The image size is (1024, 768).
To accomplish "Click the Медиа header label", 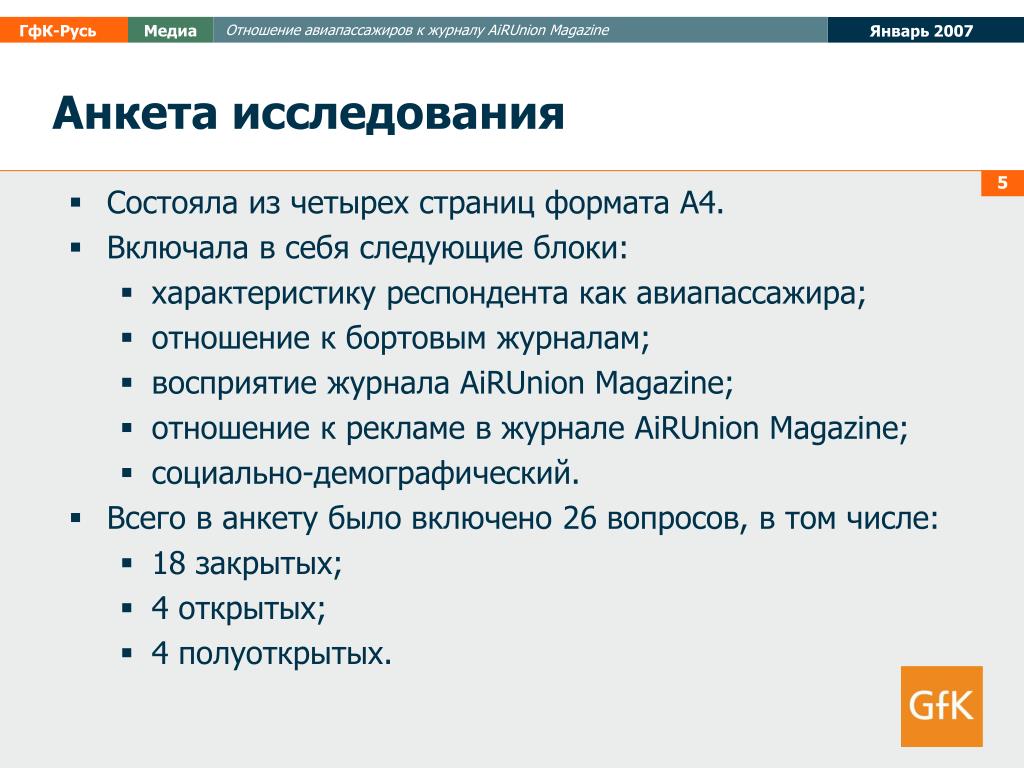I will coord(170,31).
